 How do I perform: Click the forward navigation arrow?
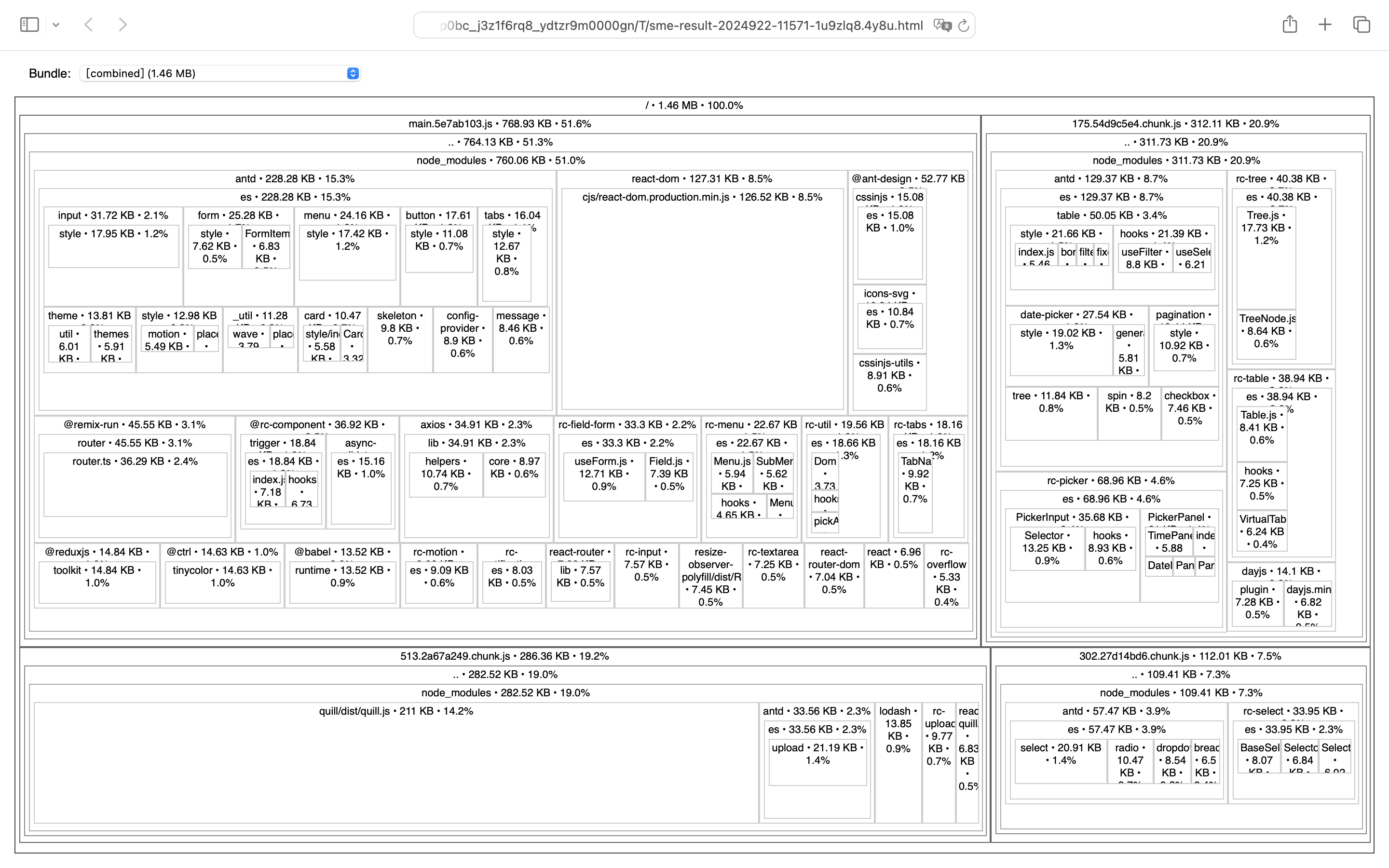(x=122, y=25)
